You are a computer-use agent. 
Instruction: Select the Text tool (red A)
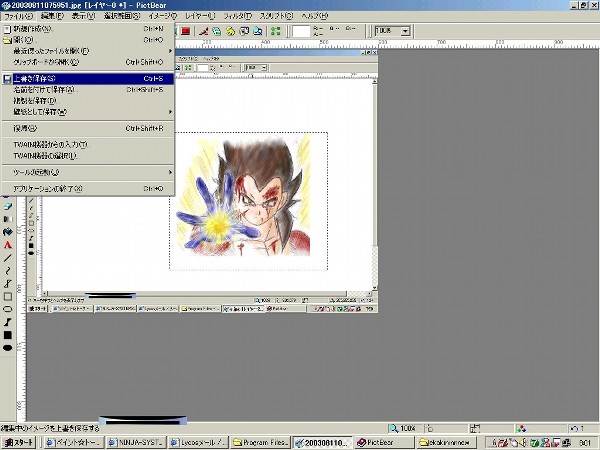[8, 244]
